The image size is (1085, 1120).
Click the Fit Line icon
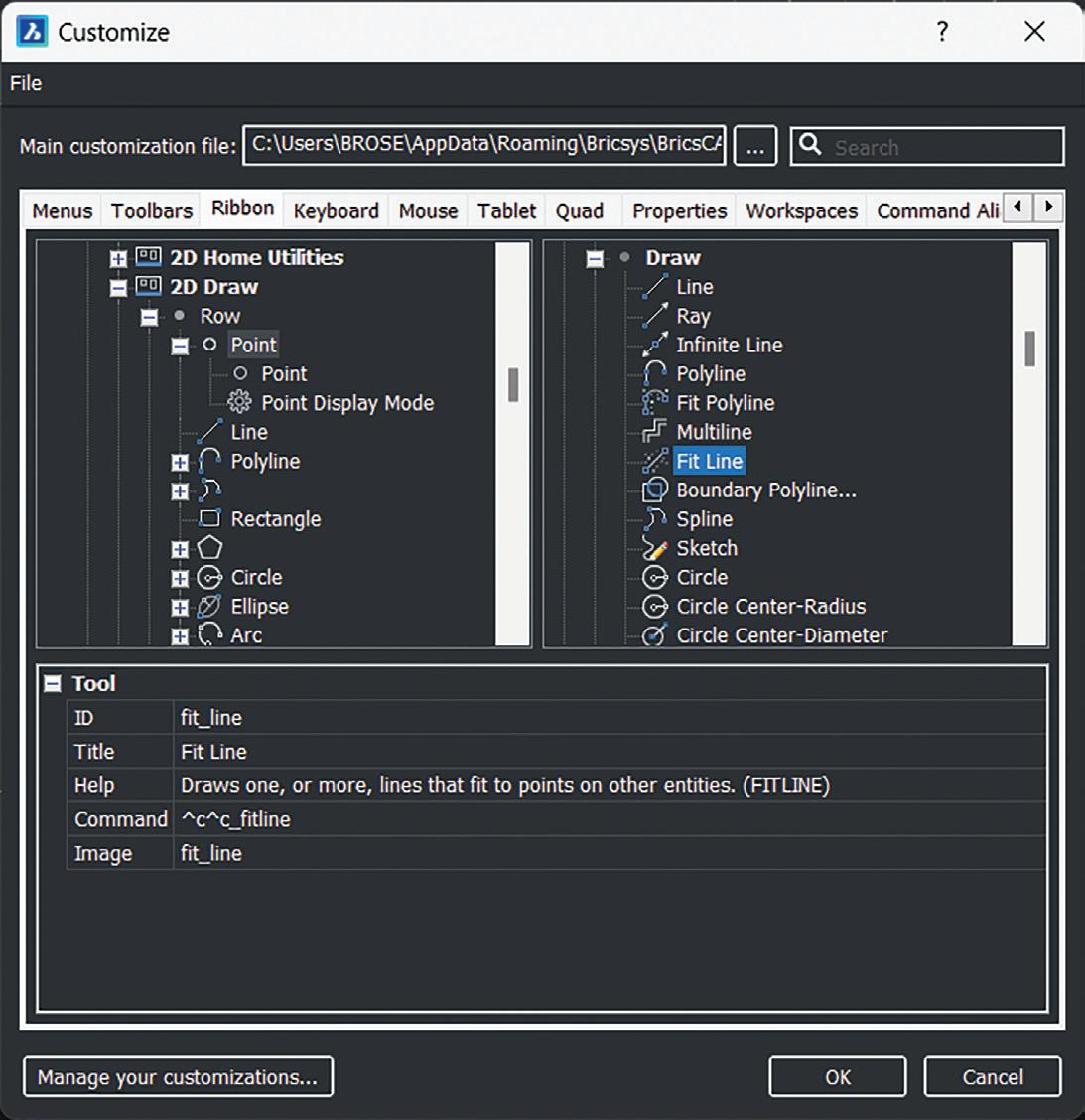pos(655,462)
